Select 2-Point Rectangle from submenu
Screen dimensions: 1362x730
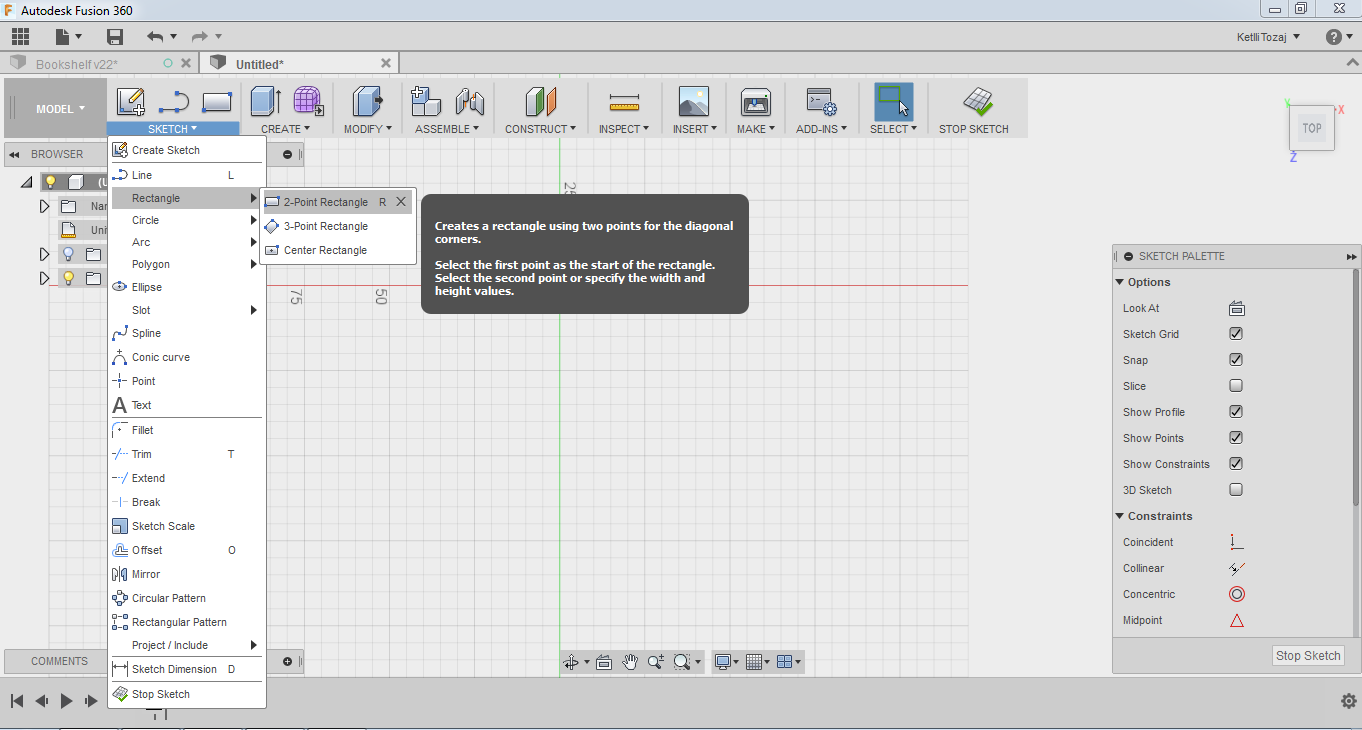(337, 202)
